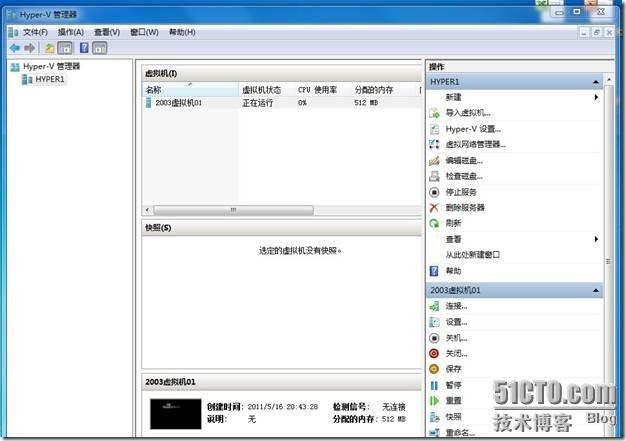
Task: Click the horizontal scrollbar thumb in VM list
Action: click(x=234, y=210)
